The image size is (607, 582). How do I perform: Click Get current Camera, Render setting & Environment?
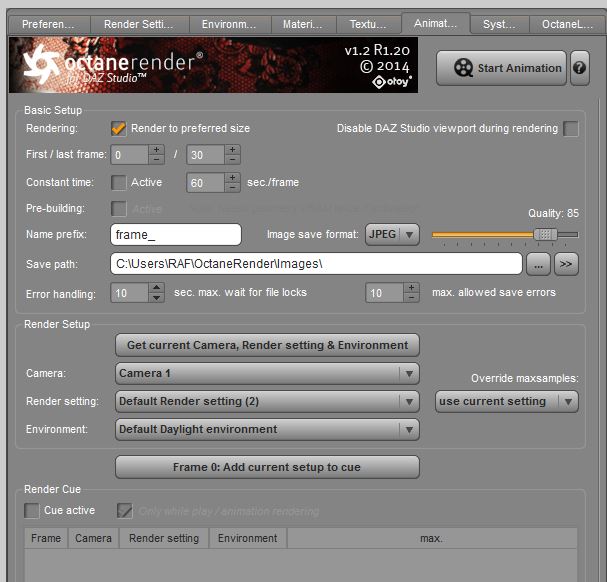pos(267,345)
